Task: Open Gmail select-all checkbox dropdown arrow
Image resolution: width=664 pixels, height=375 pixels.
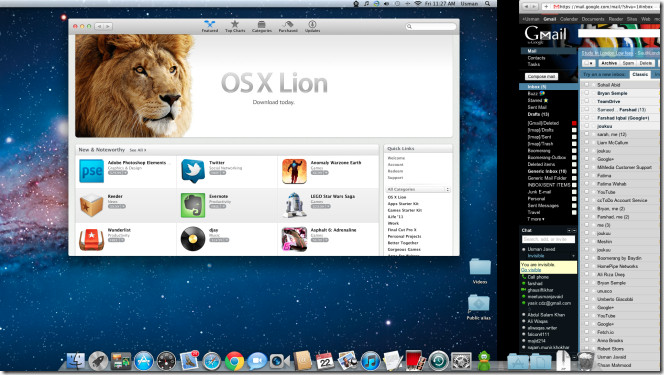Action: coord(592,63)
